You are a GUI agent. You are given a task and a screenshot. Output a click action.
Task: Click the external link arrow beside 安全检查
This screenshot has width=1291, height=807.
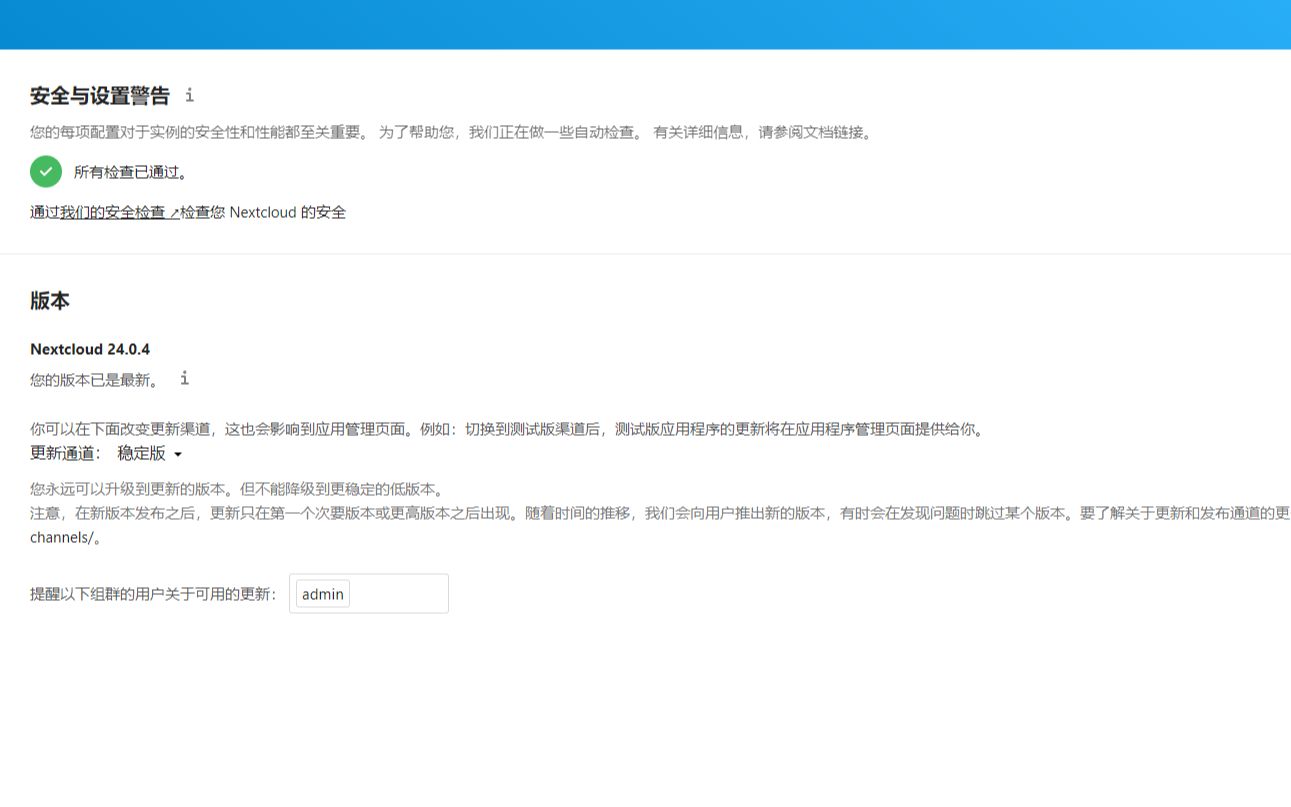pyautogui.click(x=173, y=212)
